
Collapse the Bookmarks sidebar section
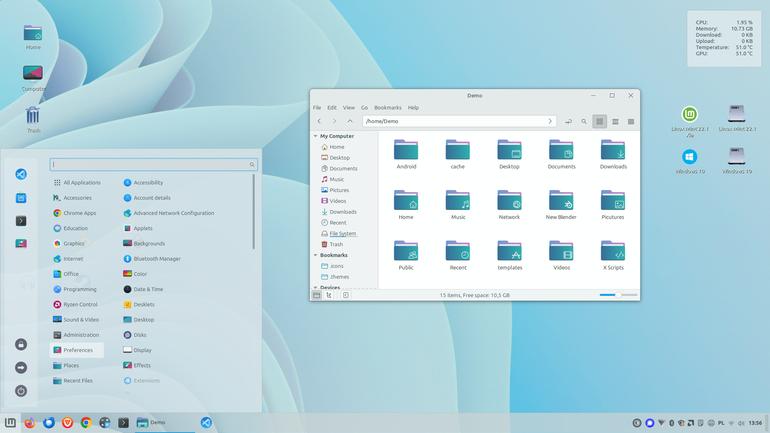pyautogui.click(x=315, y=255)
